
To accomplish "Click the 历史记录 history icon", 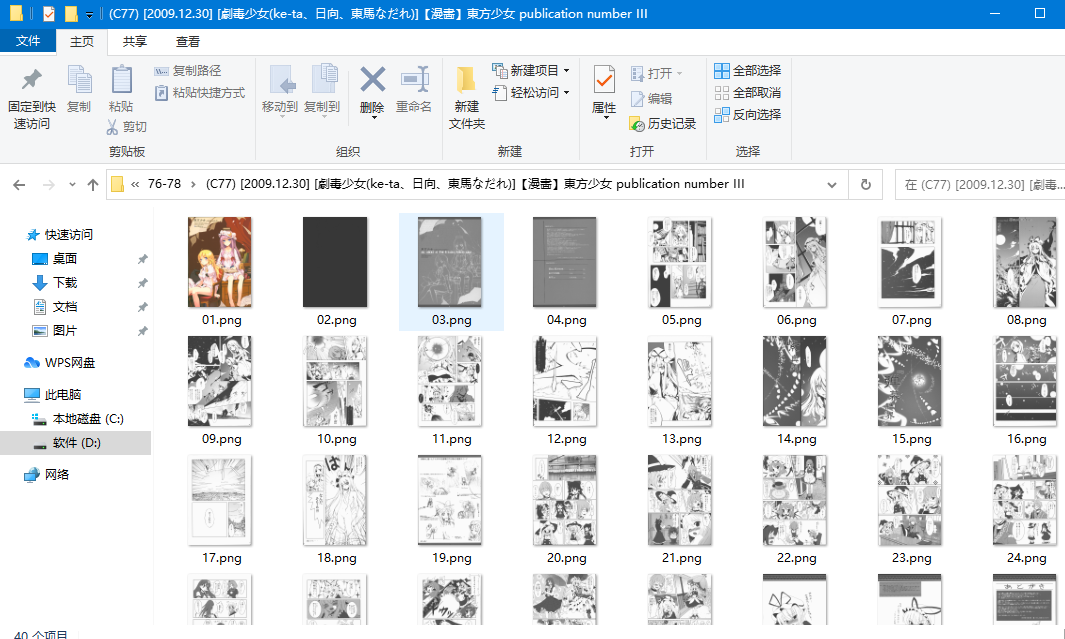I will [x=637, y=124].
